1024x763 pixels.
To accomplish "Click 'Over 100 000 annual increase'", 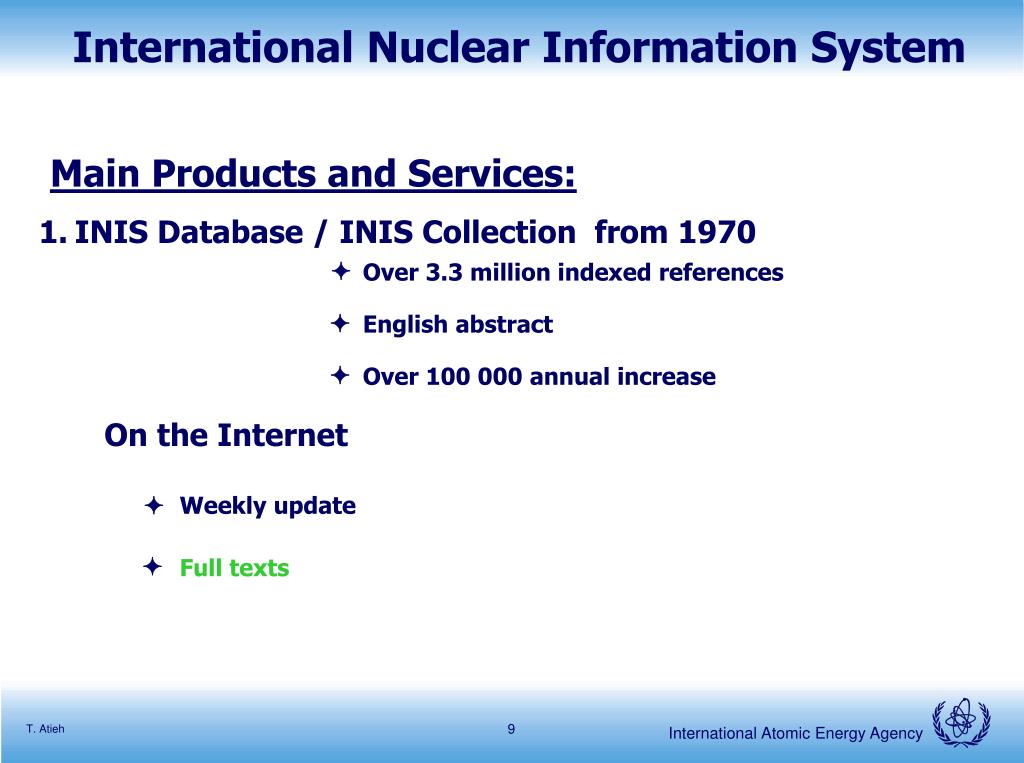I will click(x=539, y=376).
